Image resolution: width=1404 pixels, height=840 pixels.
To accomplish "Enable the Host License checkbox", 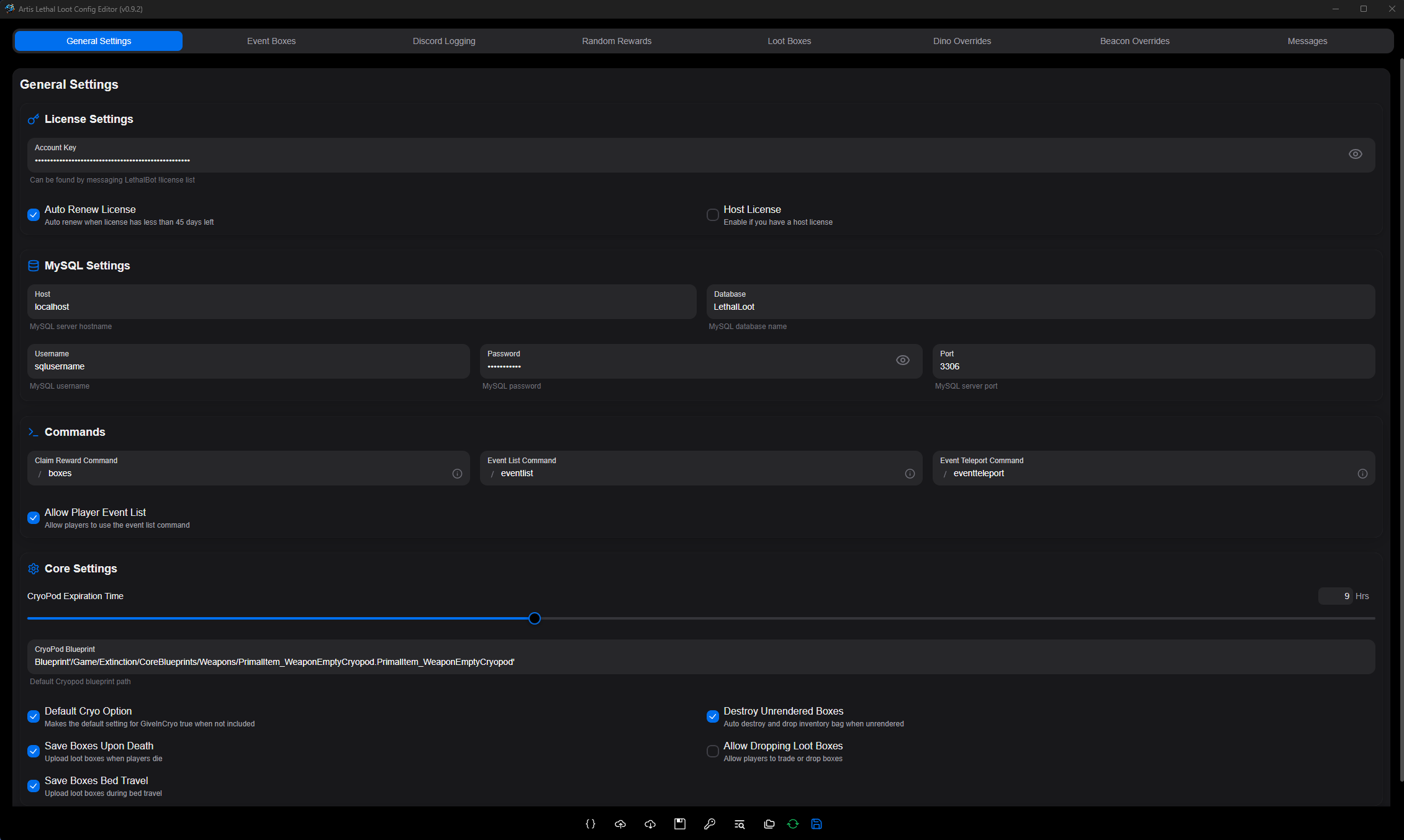I will pos(713,215).
